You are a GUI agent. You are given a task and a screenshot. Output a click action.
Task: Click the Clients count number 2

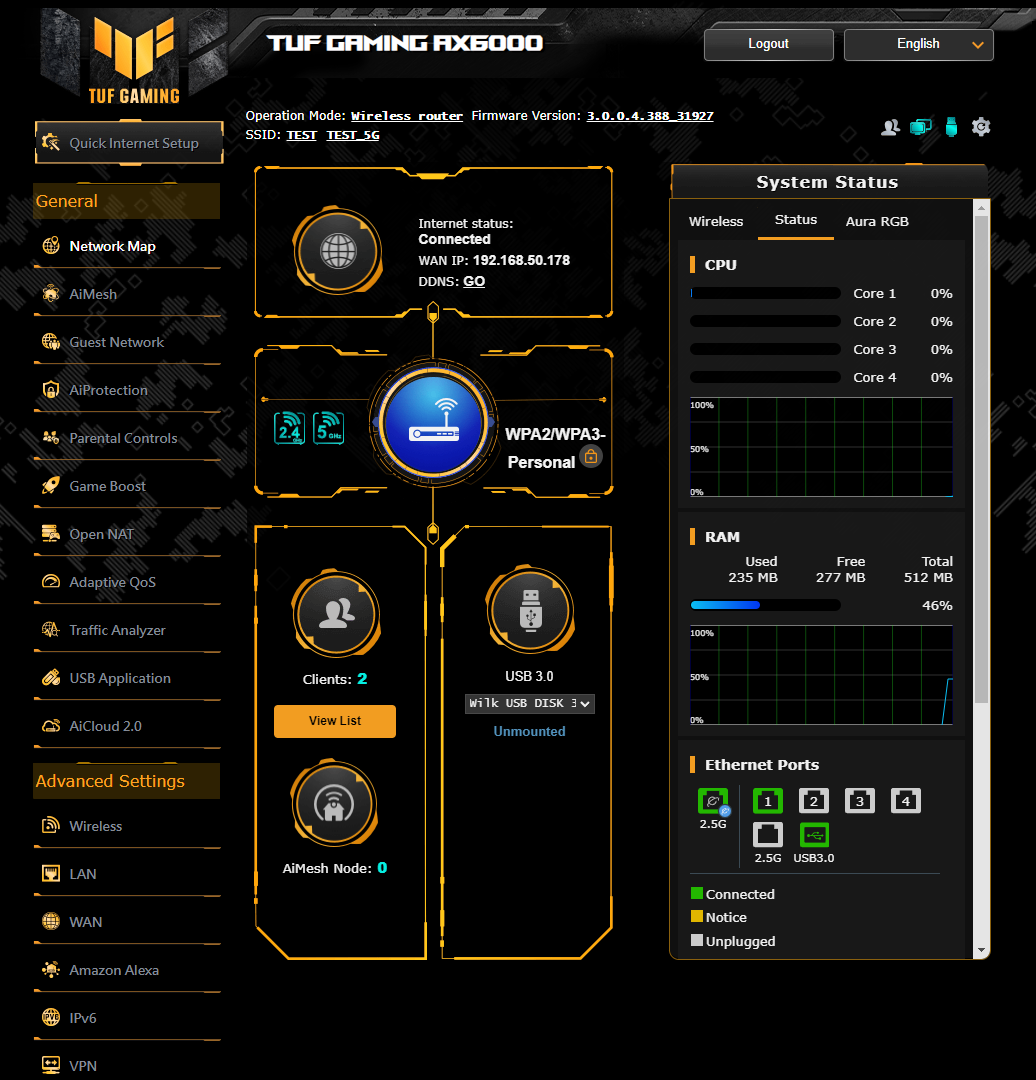pos(362,679)
